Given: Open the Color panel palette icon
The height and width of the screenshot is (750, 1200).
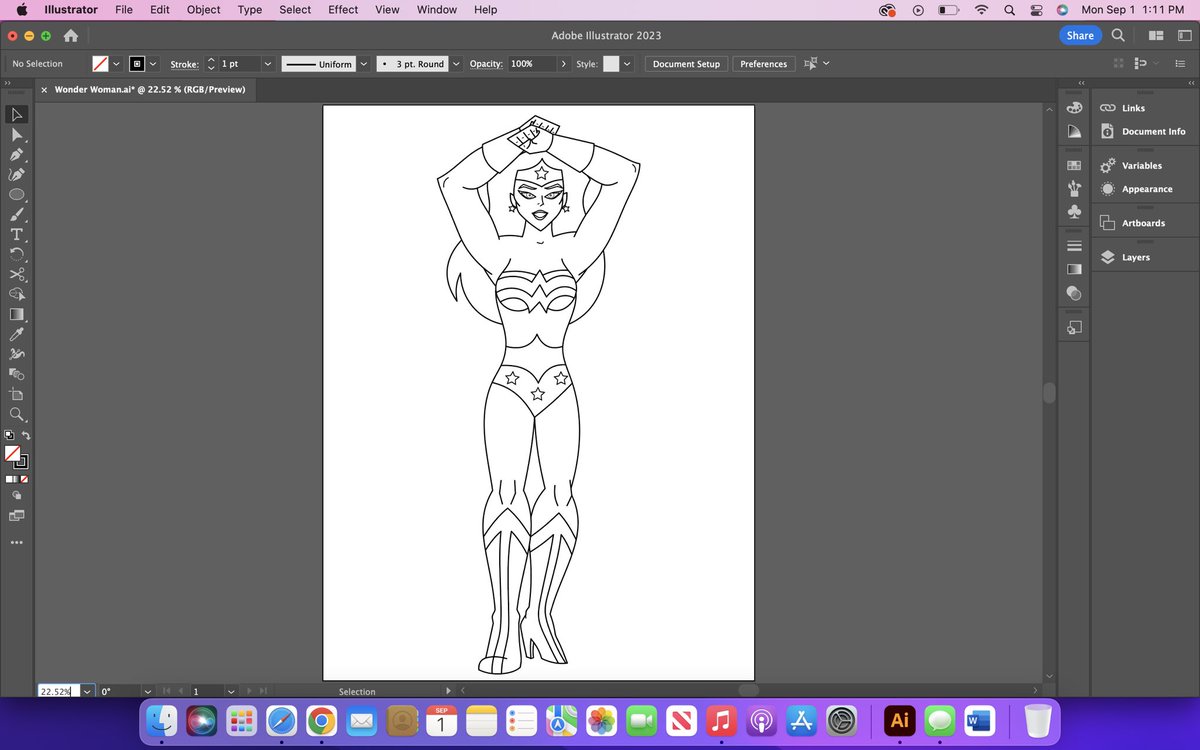Looking at the screenshot, I should [1075, 108].
